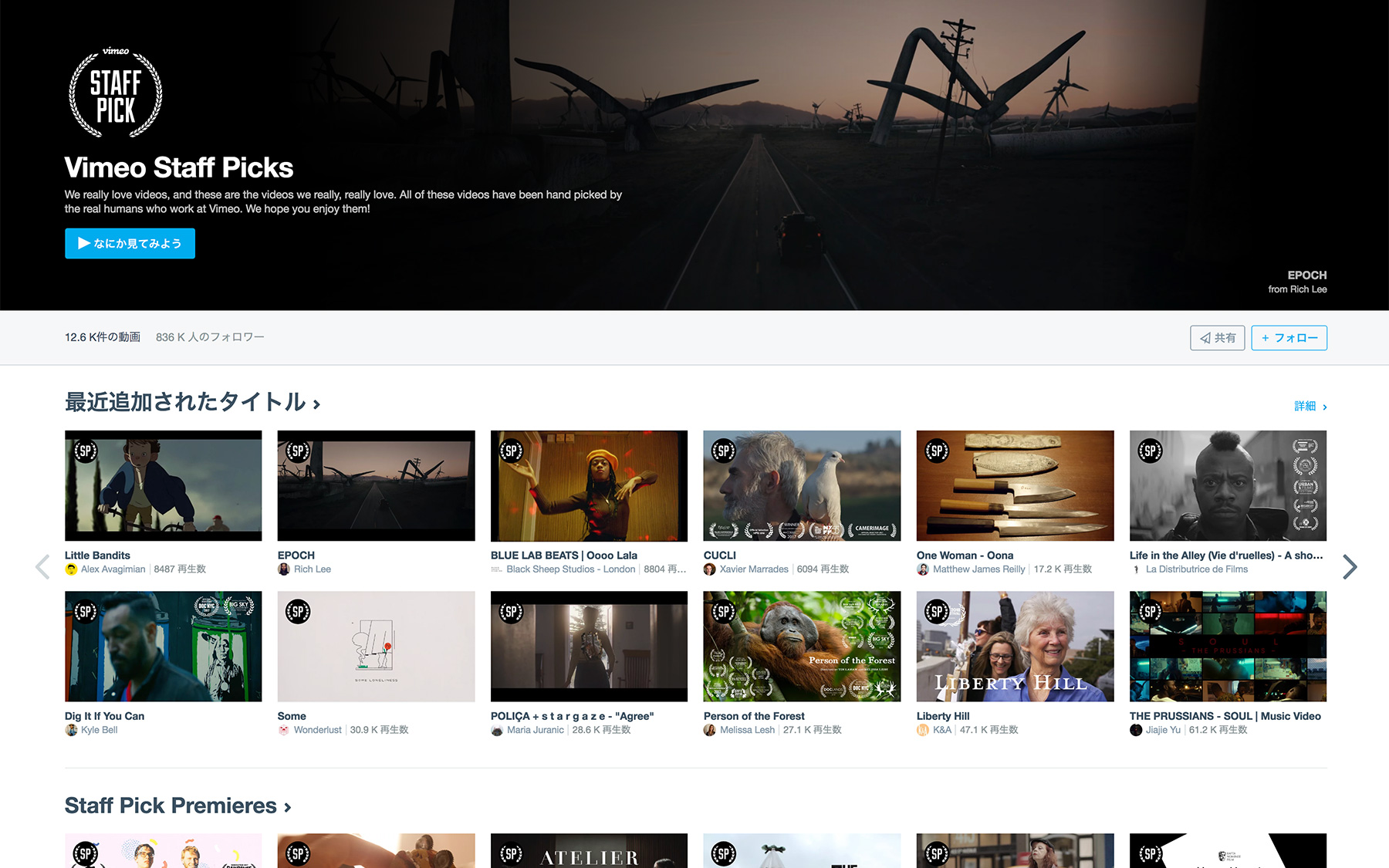Go to previous carousel page arrow
1389x868 pixels.
coord(42,567)
